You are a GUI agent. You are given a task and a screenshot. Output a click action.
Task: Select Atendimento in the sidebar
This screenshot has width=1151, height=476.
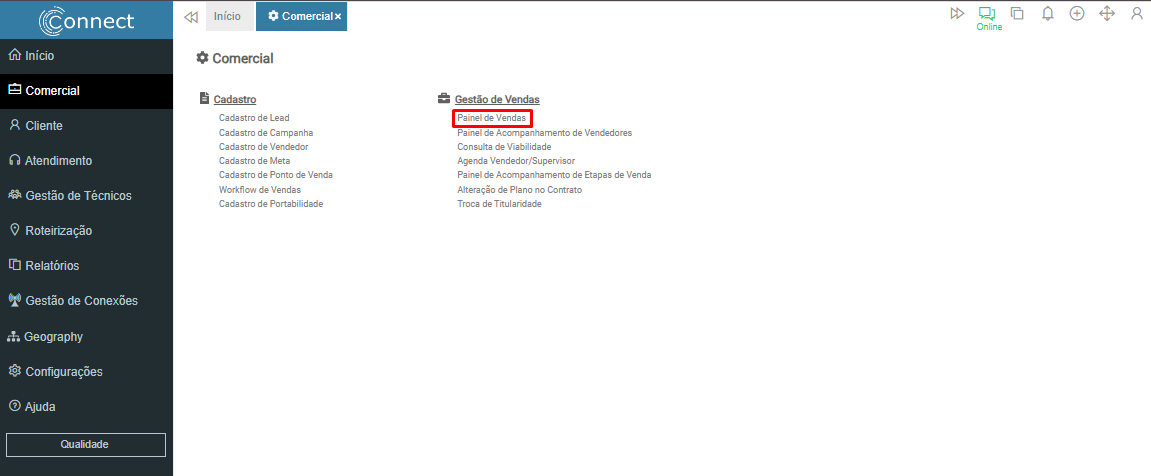click(x=58, y=161)
